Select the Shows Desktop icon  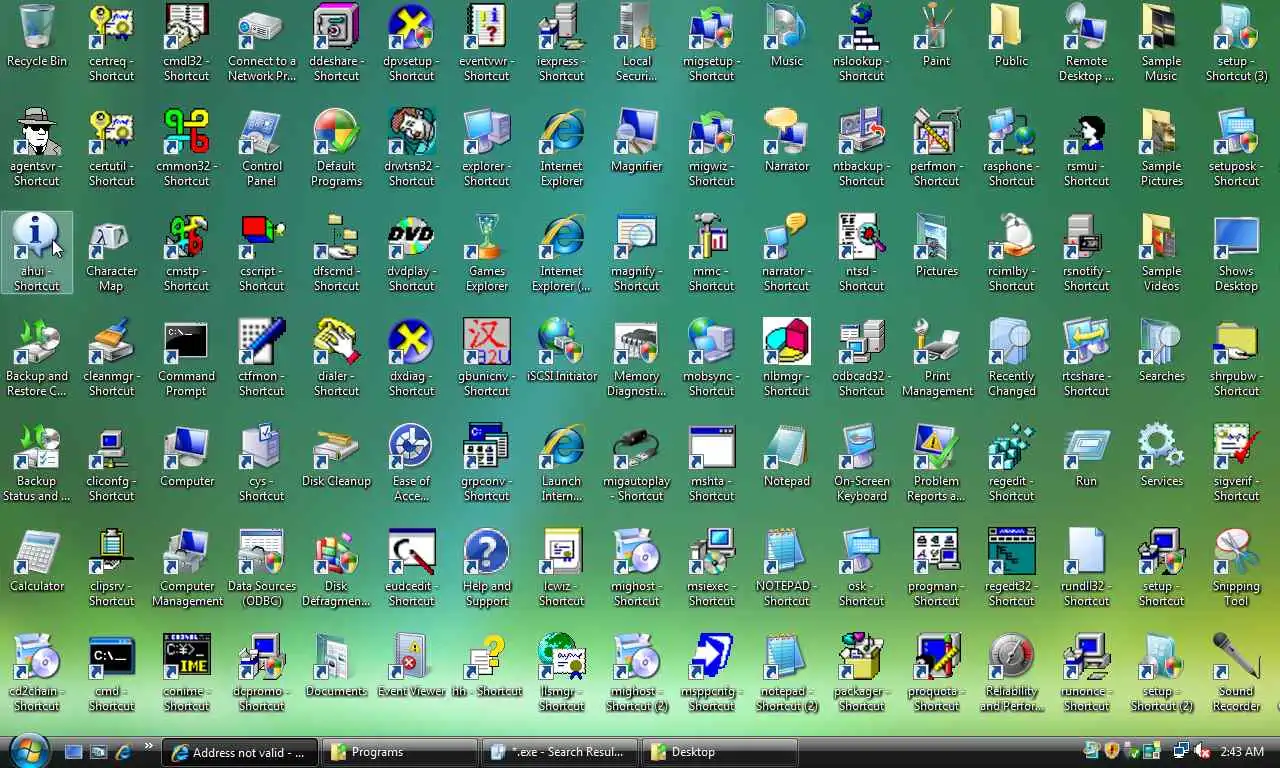click(1237, 253)
